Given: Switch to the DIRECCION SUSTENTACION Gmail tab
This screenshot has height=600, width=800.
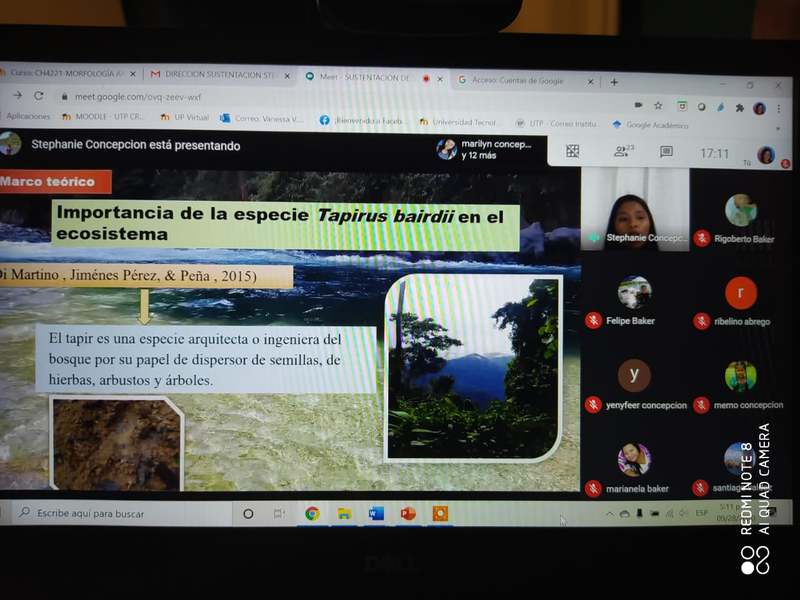Looking at the screenshot, I should pyautogui.click(x=220, y=75).
